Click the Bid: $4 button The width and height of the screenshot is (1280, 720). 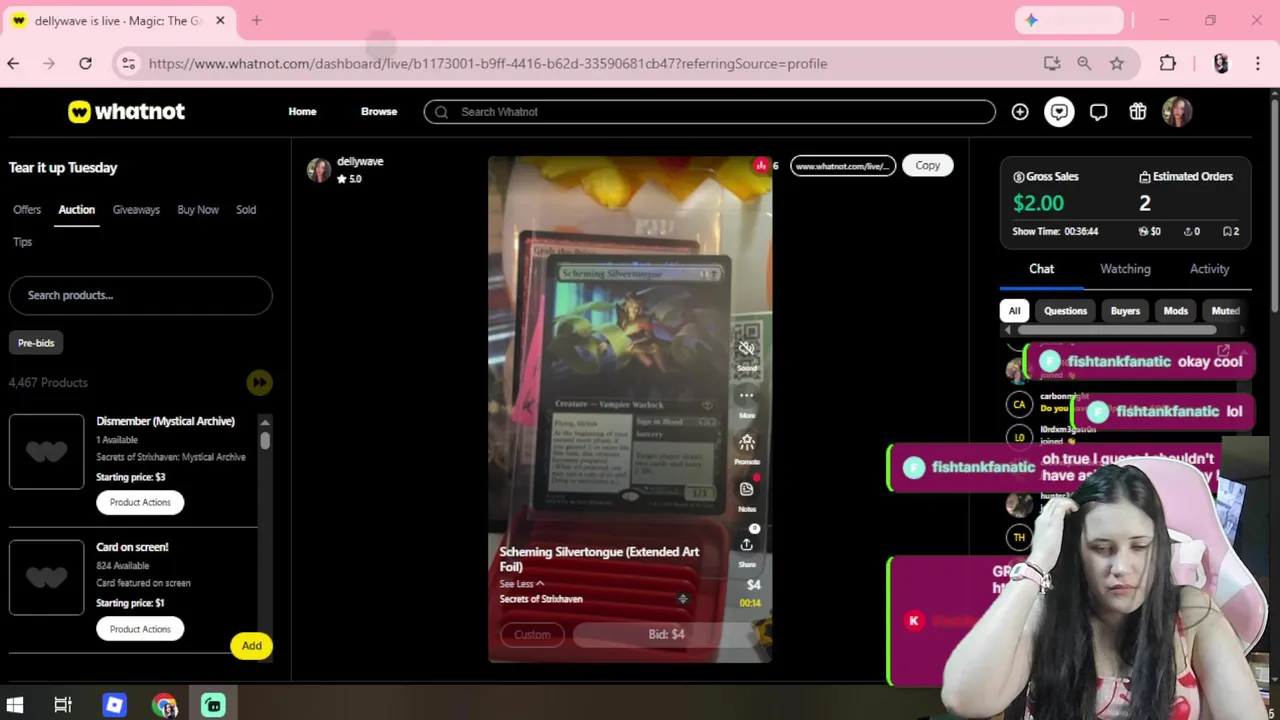click(666, 634)
